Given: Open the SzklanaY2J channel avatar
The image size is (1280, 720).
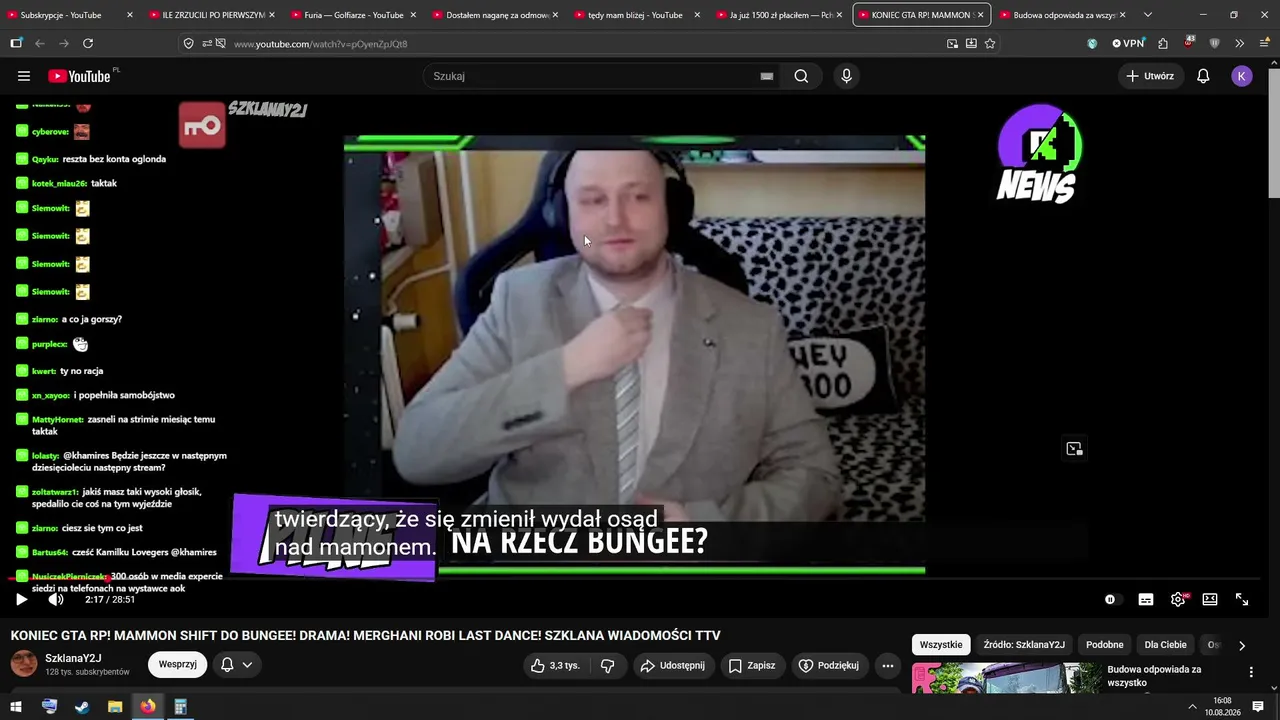Looking at the screenshot, I should [x=24, y=663].
